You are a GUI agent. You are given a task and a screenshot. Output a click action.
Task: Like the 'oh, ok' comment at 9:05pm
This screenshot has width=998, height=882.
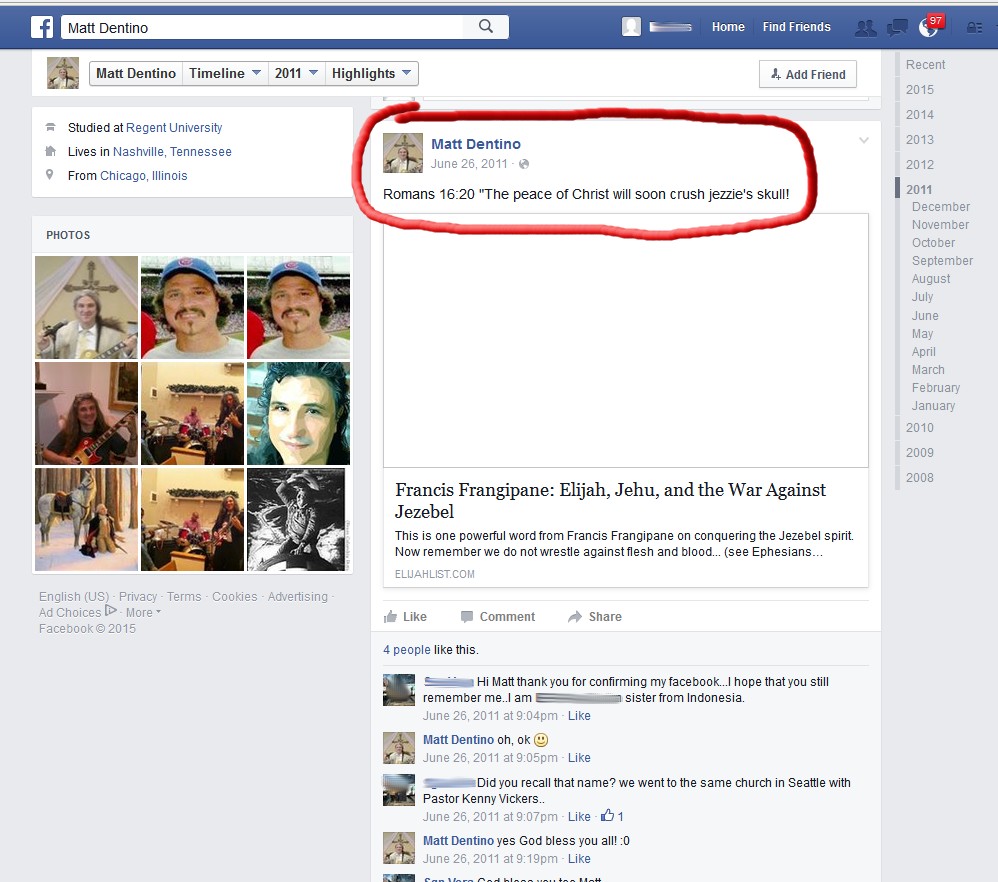tap(579, 758)
